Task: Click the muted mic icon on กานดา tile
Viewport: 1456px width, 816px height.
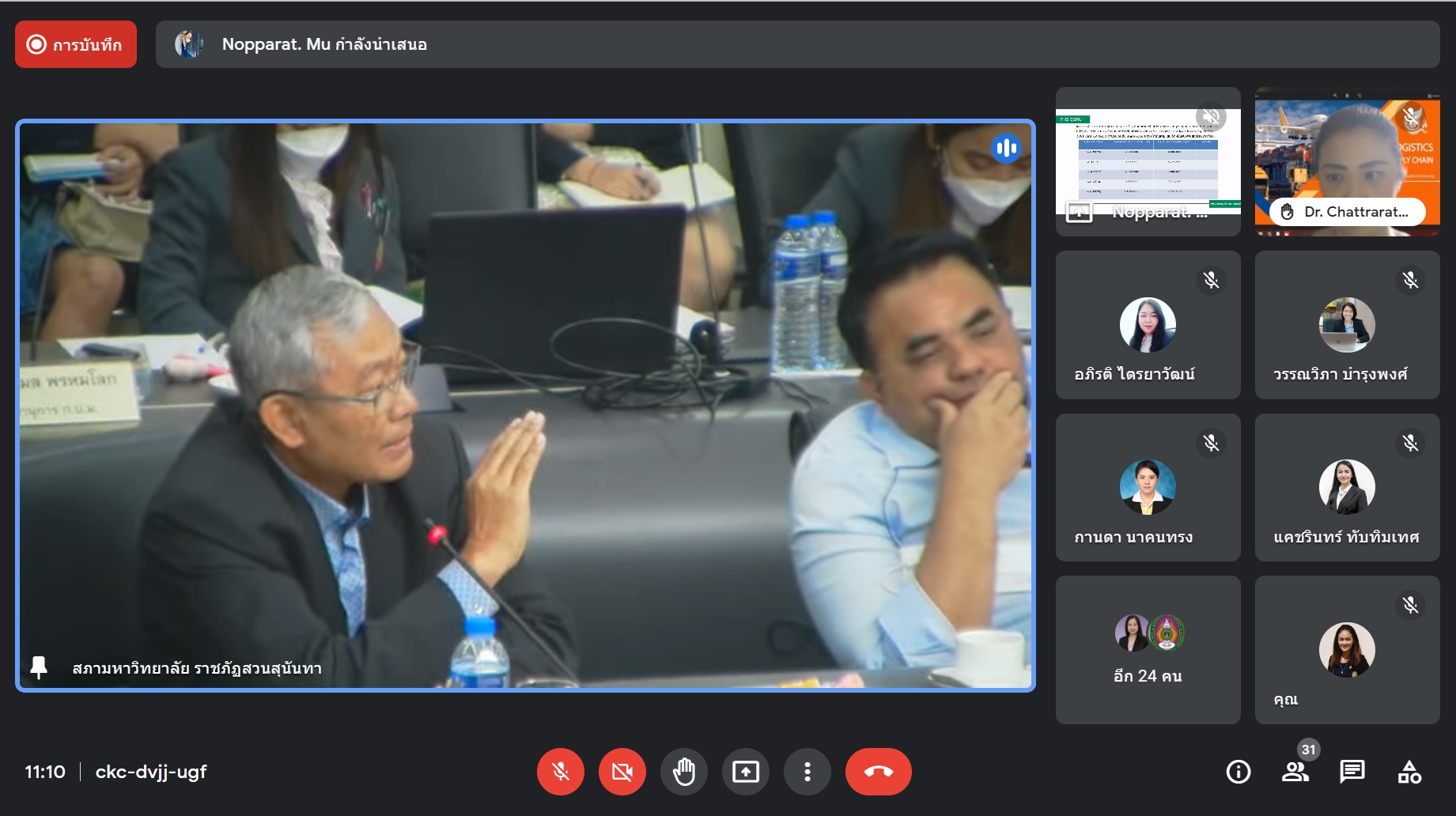Action: pos(1211,443)
